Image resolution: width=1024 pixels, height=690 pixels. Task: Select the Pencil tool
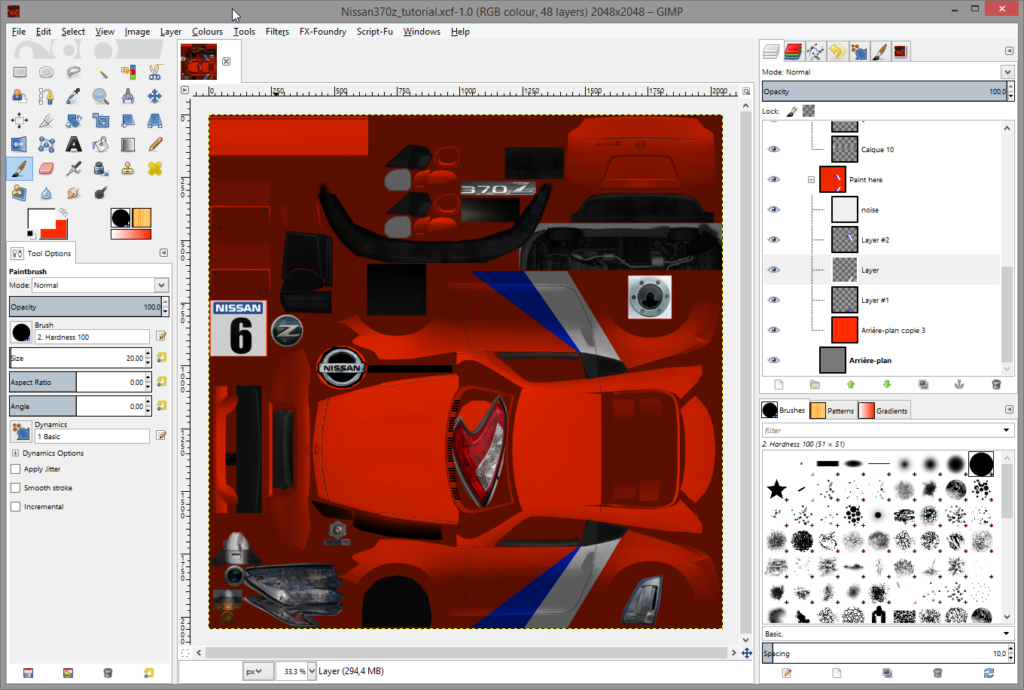(155, 144)
